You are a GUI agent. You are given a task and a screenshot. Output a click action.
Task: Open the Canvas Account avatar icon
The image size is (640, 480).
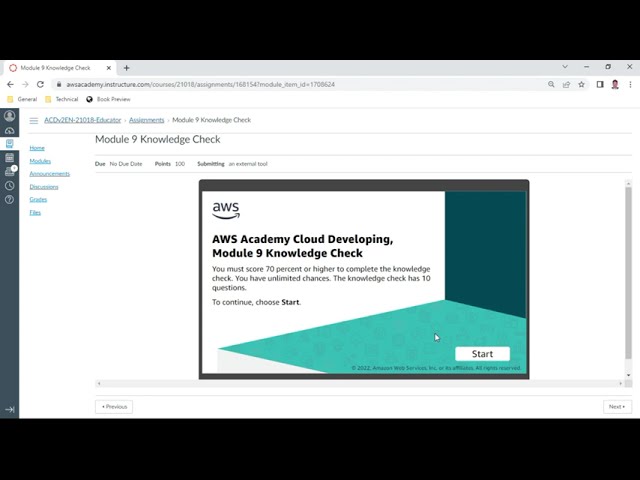click(x=9, y=116)
